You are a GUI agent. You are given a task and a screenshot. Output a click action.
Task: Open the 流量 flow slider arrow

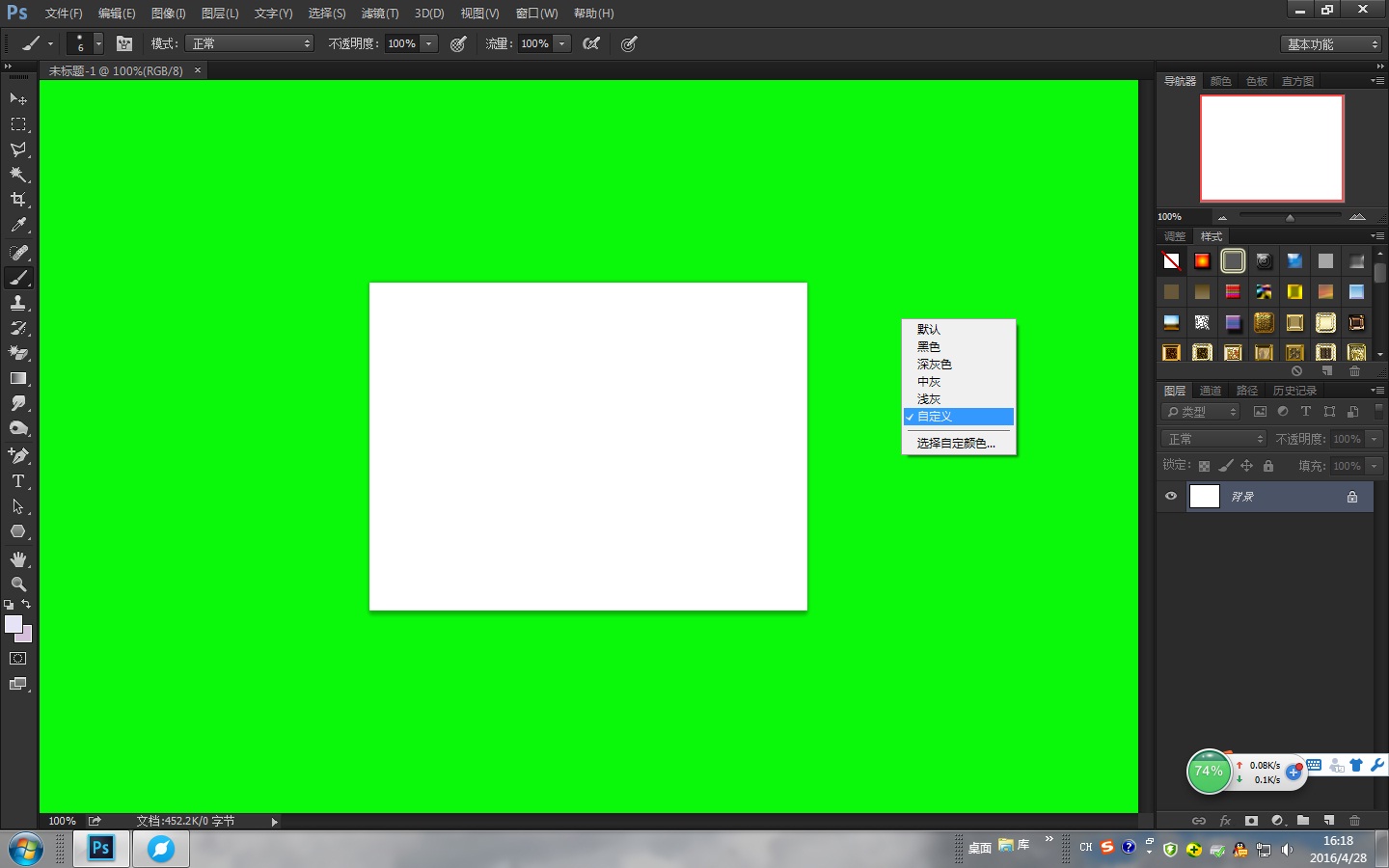562,43
